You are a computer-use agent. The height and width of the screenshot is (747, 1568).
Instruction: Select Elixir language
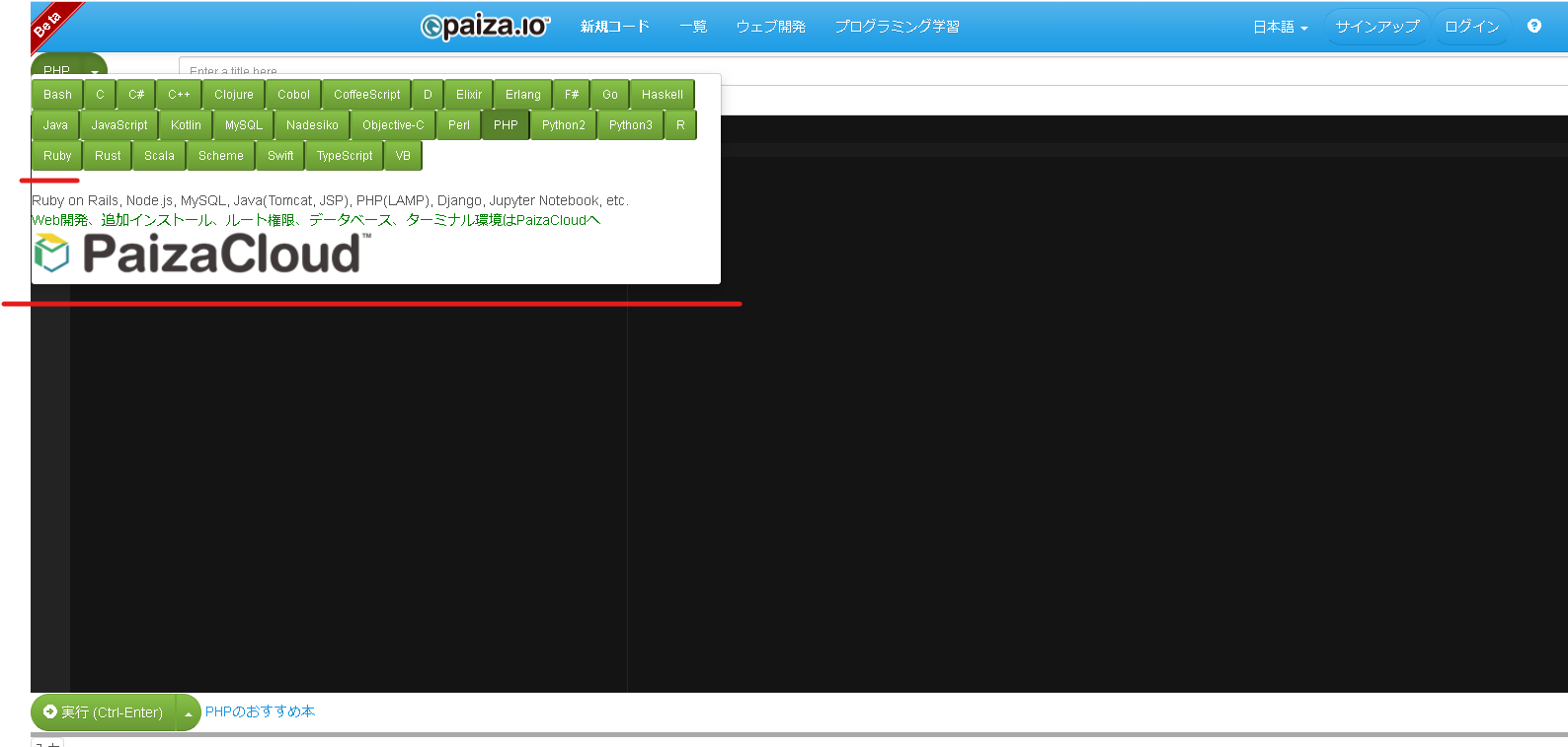pyautogui.click(x=469, y=95)
